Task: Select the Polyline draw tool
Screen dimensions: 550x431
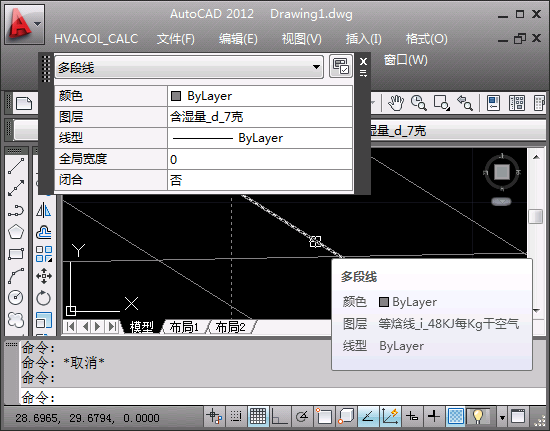Action: (16, 210)
